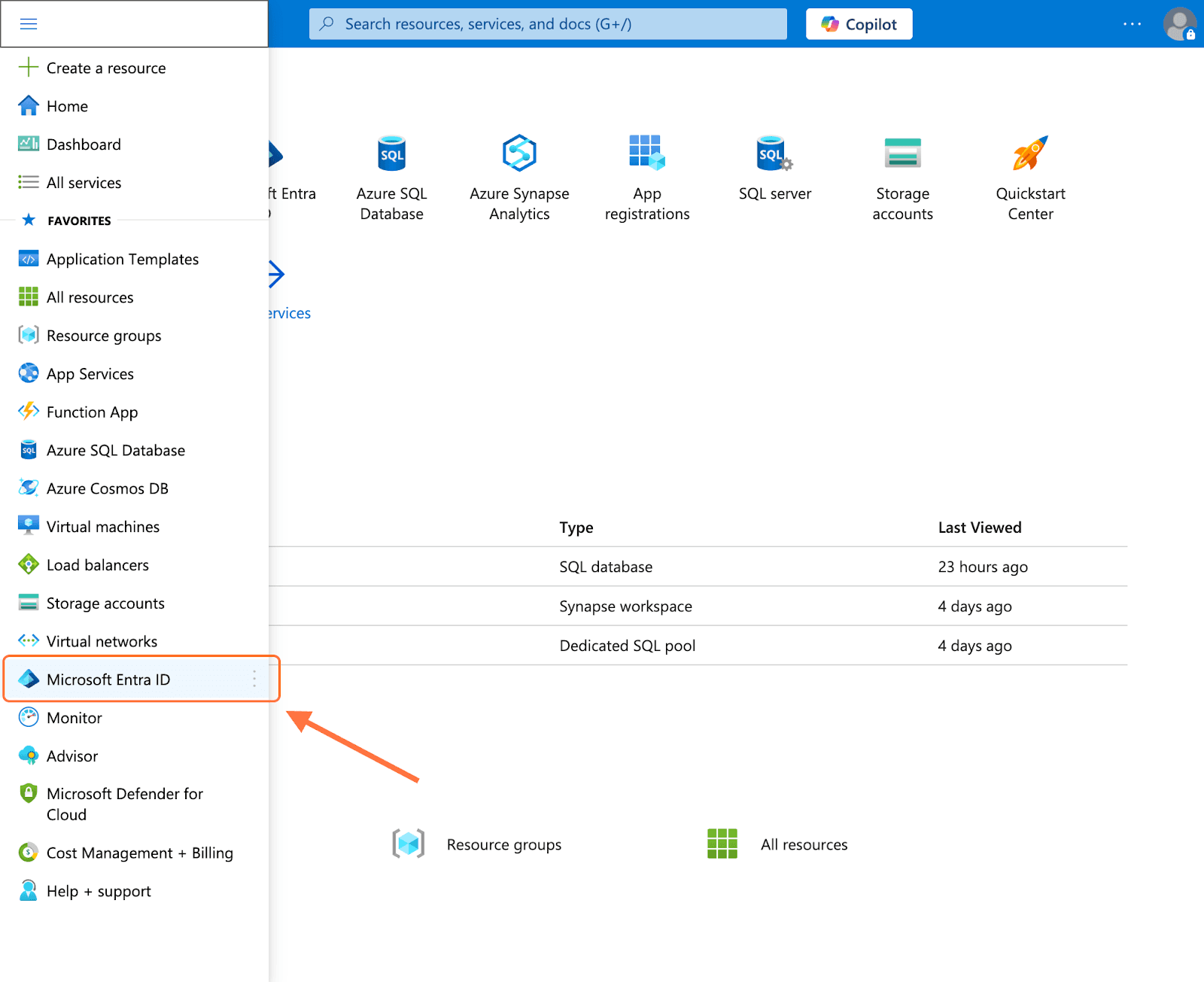1204x982 pixels.
Task: Collapse the portal hamburger menu
Action: (29, 24)
